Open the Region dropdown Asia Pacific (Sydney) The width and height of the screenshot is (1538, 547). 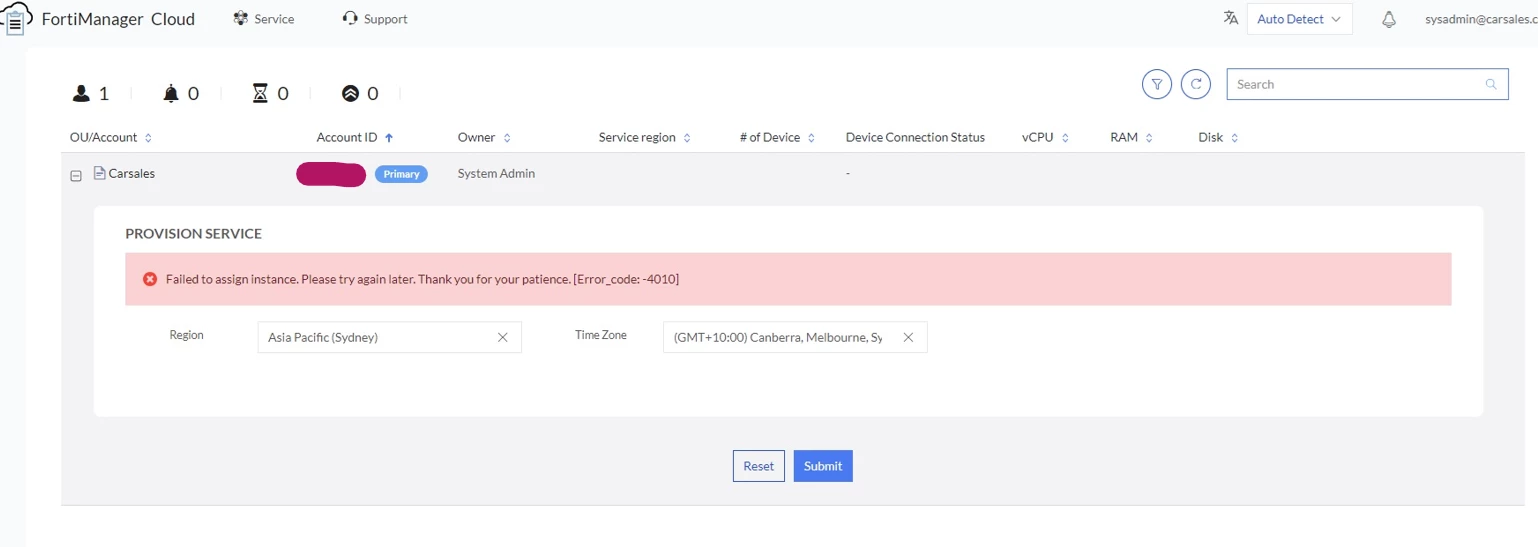pyautogui.click(x=389, y=337)
